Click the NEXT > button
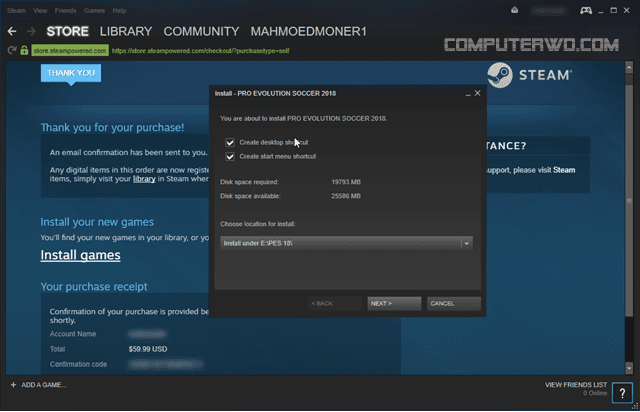The height and width of the screenshot is (412, 640). coord(394,303)
